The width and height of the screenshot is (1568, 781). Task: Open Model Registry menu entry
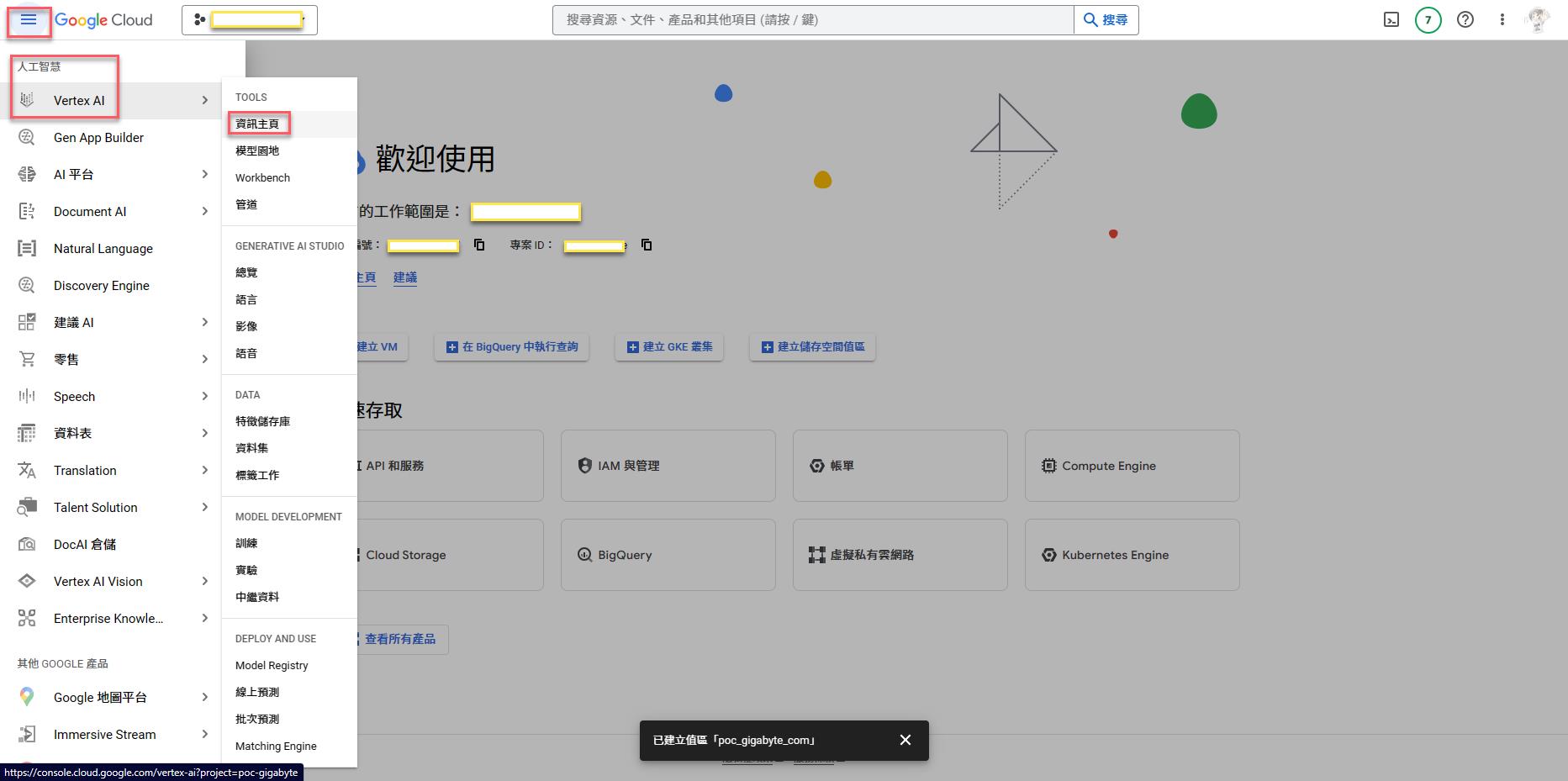[x=272, y=666]
